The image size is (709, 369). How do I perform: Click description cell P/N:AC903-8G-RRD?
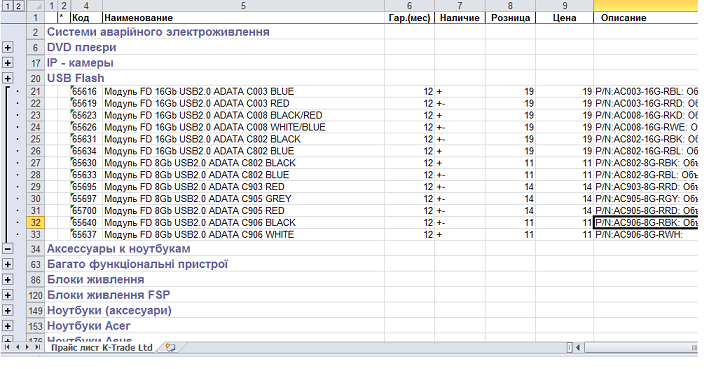pos(646,187)
